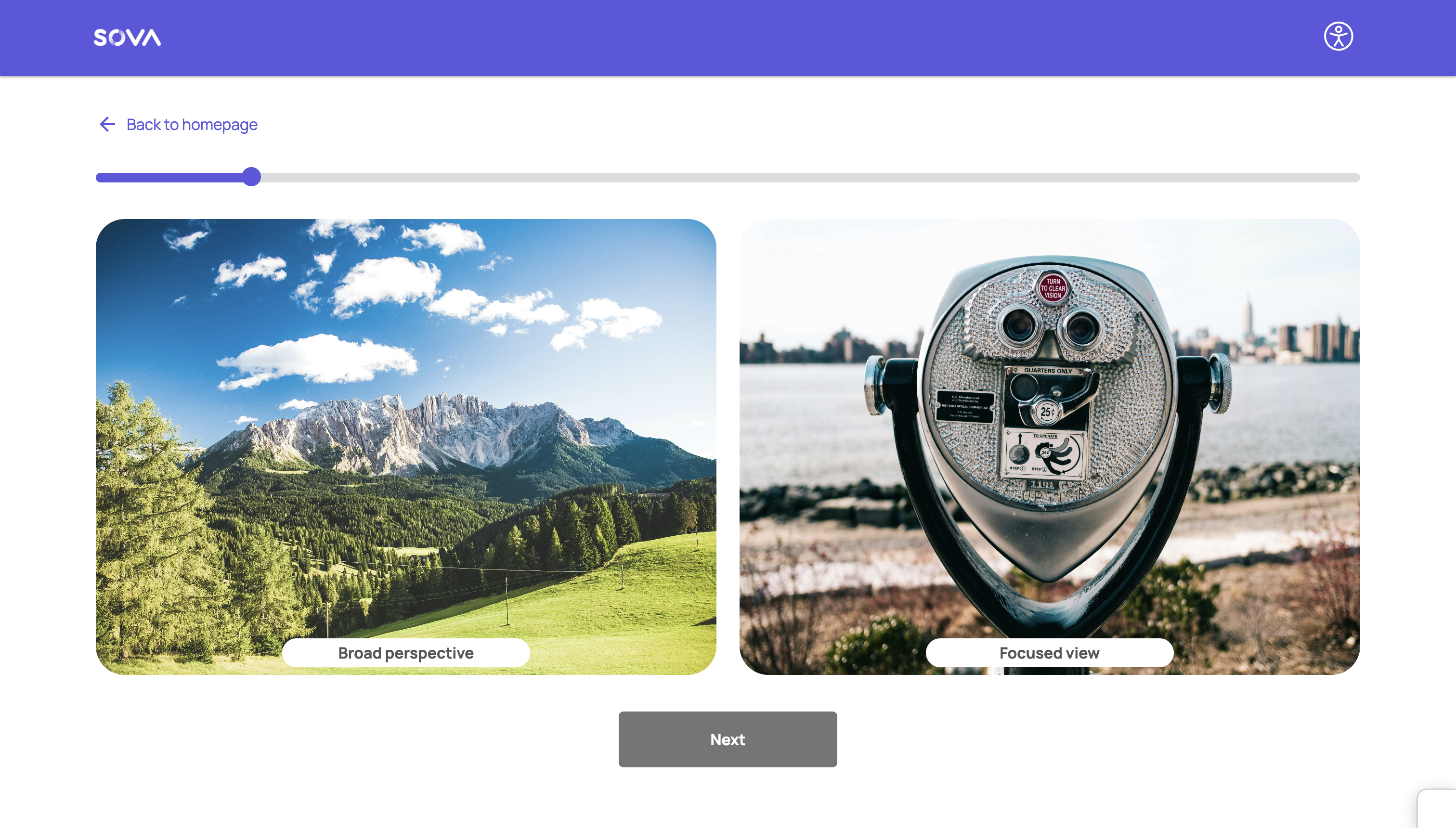The width and height of the screenshot is (1456, 828).
Task: Click the SOVA logo
Action: pyautogui.click(x=127, y=38)
